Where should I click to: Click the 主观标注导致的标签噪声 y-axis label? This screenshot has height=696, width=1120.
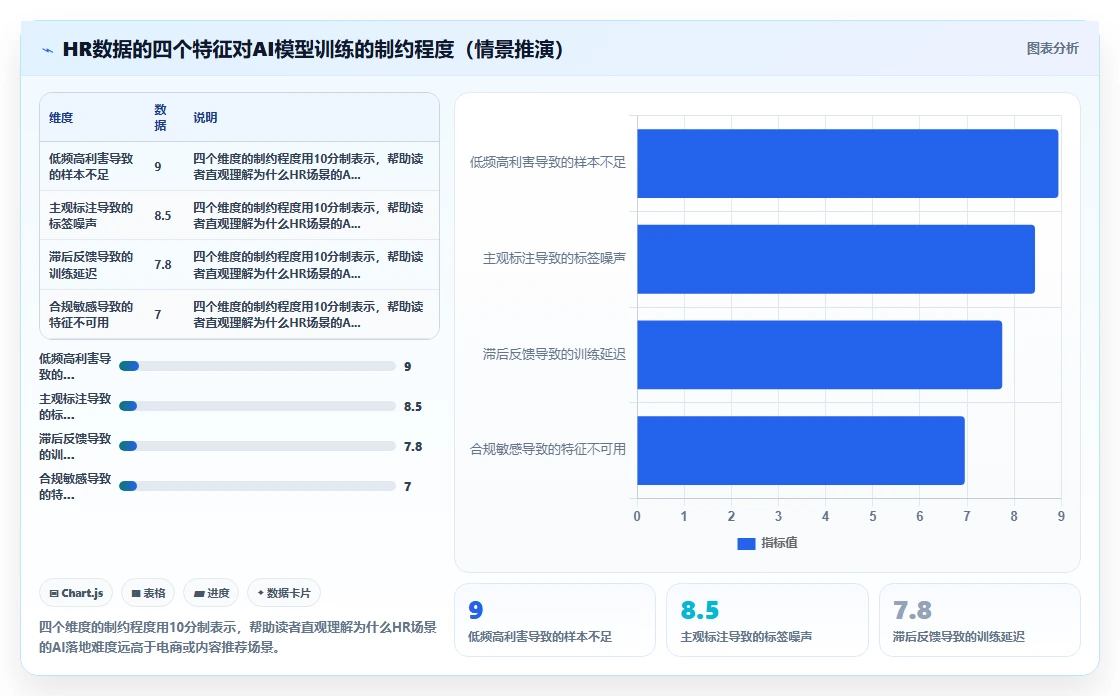(x=554, y=259)
